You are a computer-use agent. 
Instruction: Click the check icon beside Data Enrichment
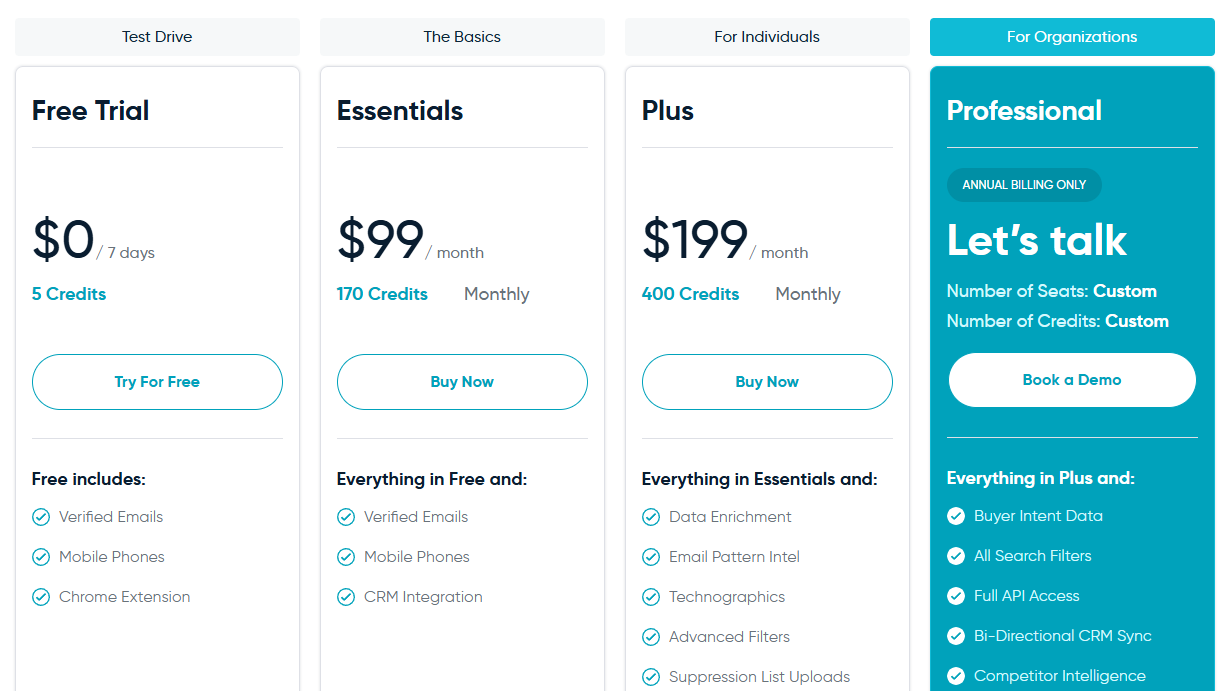[651, 517]
